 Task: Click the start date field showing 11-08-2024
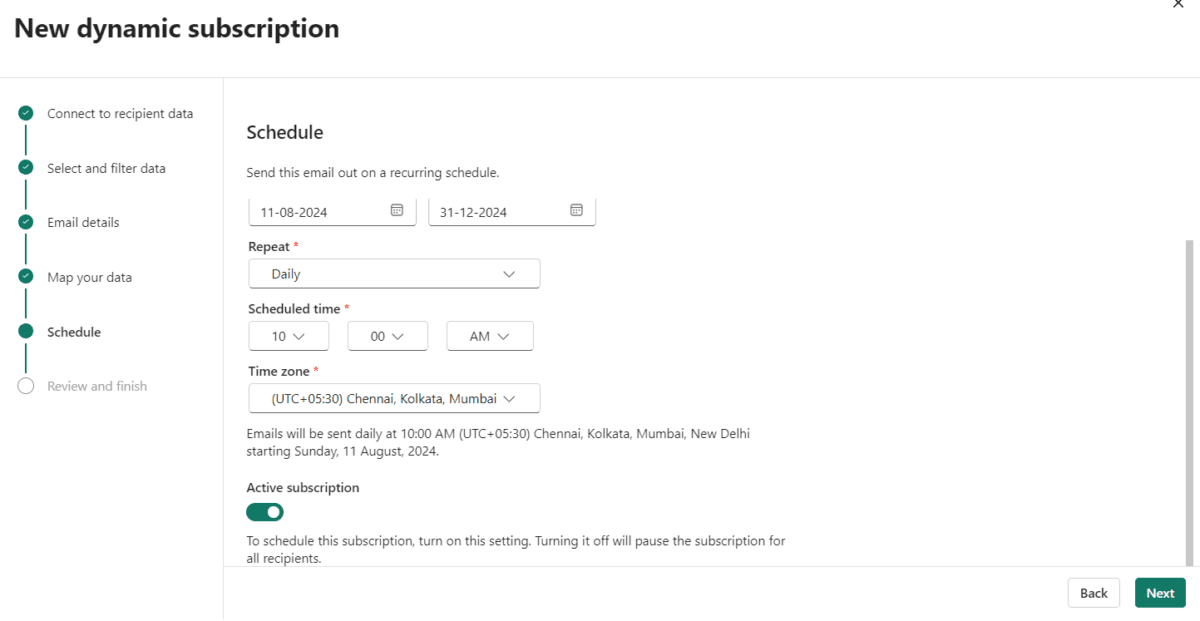(x=320, y=211)
